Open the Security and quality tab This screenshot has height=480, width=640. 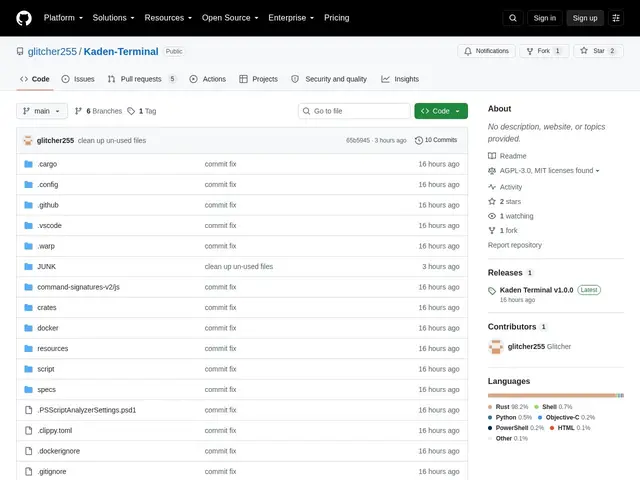click(x=329, y=79)
